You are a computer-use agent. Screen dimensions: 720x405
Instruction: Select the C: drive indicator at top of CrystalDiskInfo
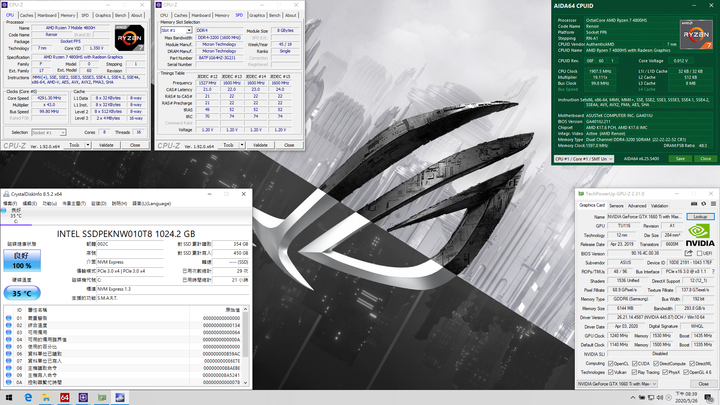pos(14,215)
